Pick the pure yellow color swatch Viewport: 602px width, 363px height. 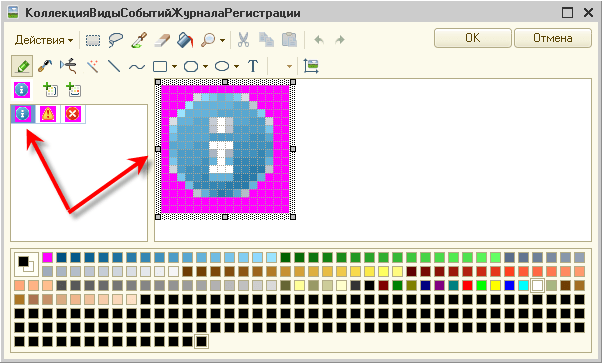click(x=495, y=285)
